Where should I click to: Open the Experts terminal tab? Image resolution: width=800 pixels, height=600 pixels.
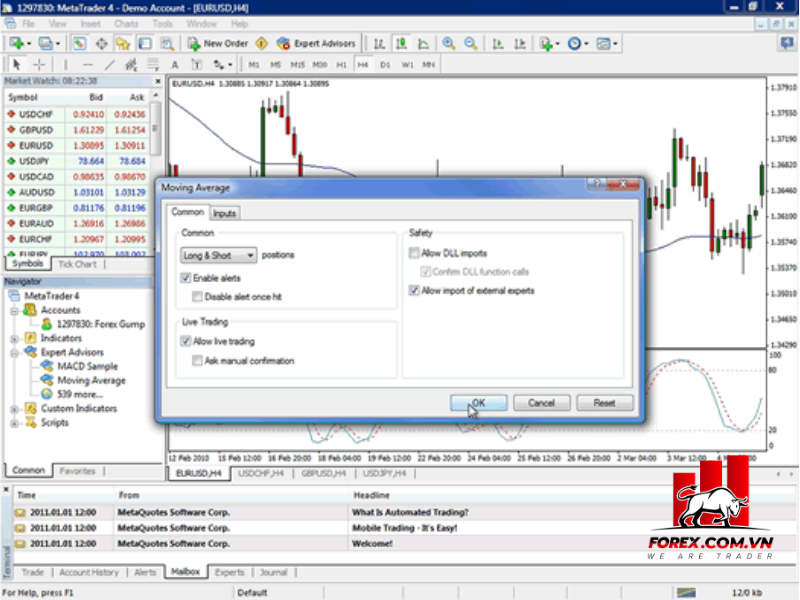pos(230,572)
